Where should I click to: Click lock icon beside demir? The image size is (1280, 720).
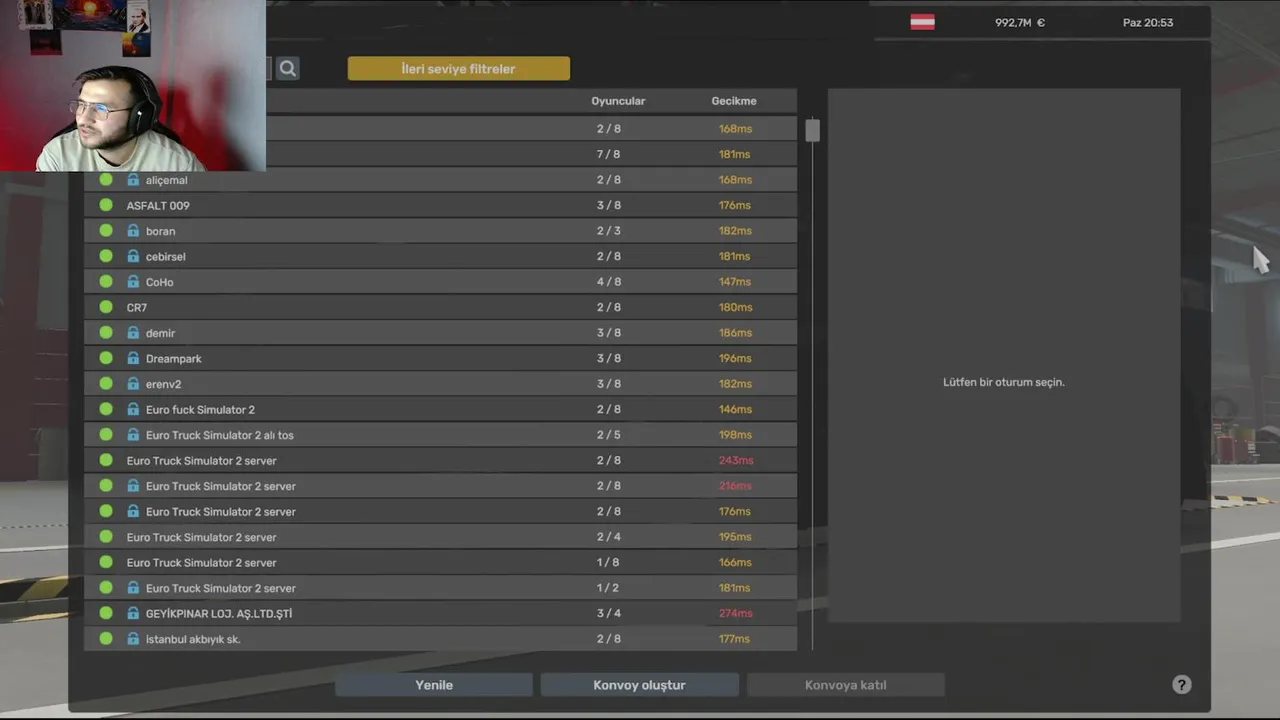[x=133, y=333]
